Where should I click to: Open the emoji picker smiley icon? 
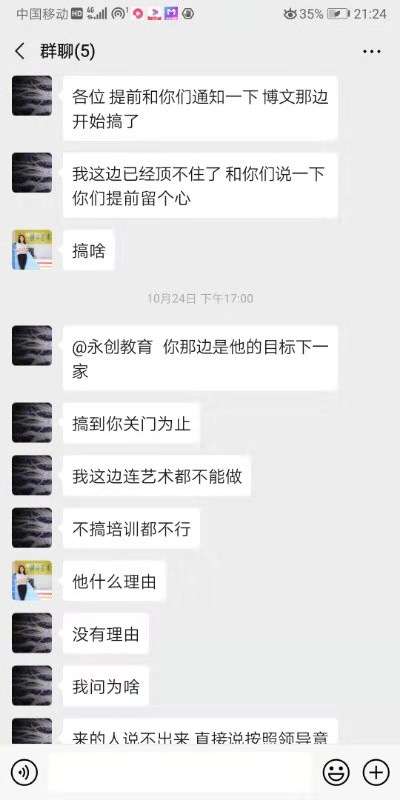point(336,772)
